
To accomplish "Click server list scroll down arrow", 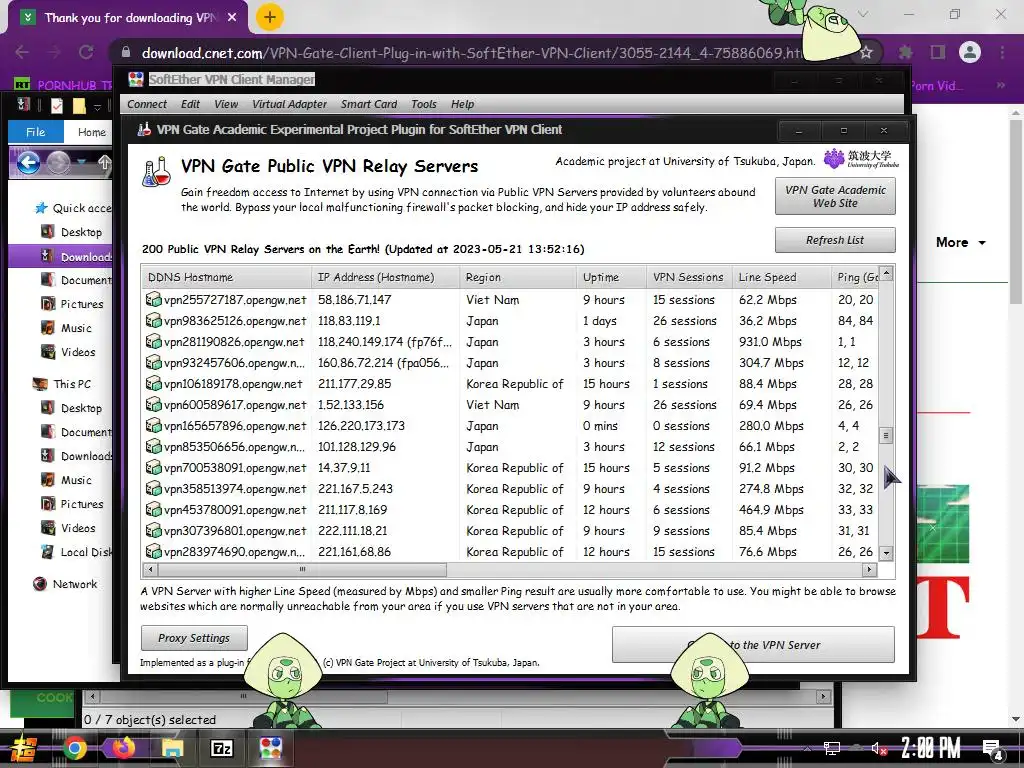I will click(886, 553).
